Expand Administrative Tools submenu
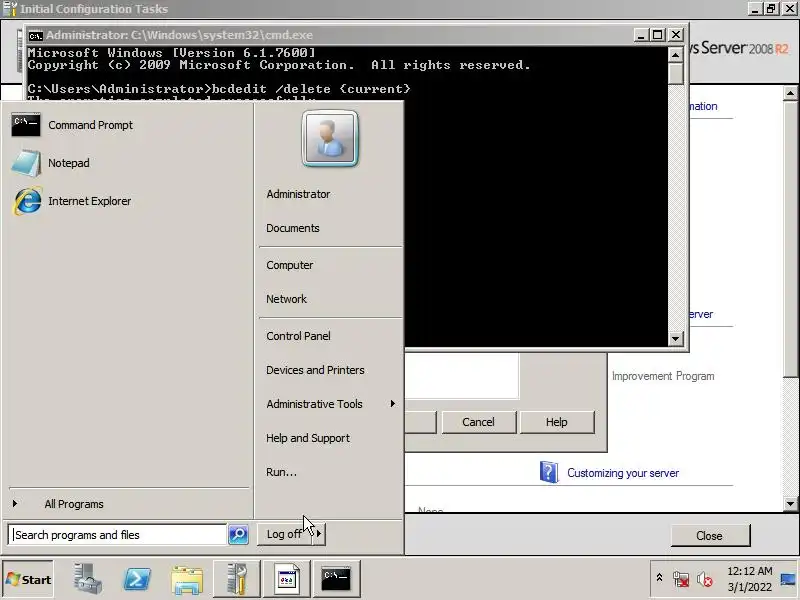 330,404
